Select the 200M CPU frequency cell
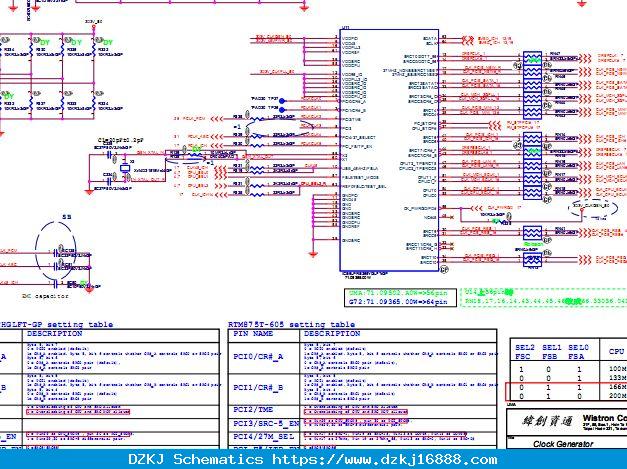 click(618, 396)
